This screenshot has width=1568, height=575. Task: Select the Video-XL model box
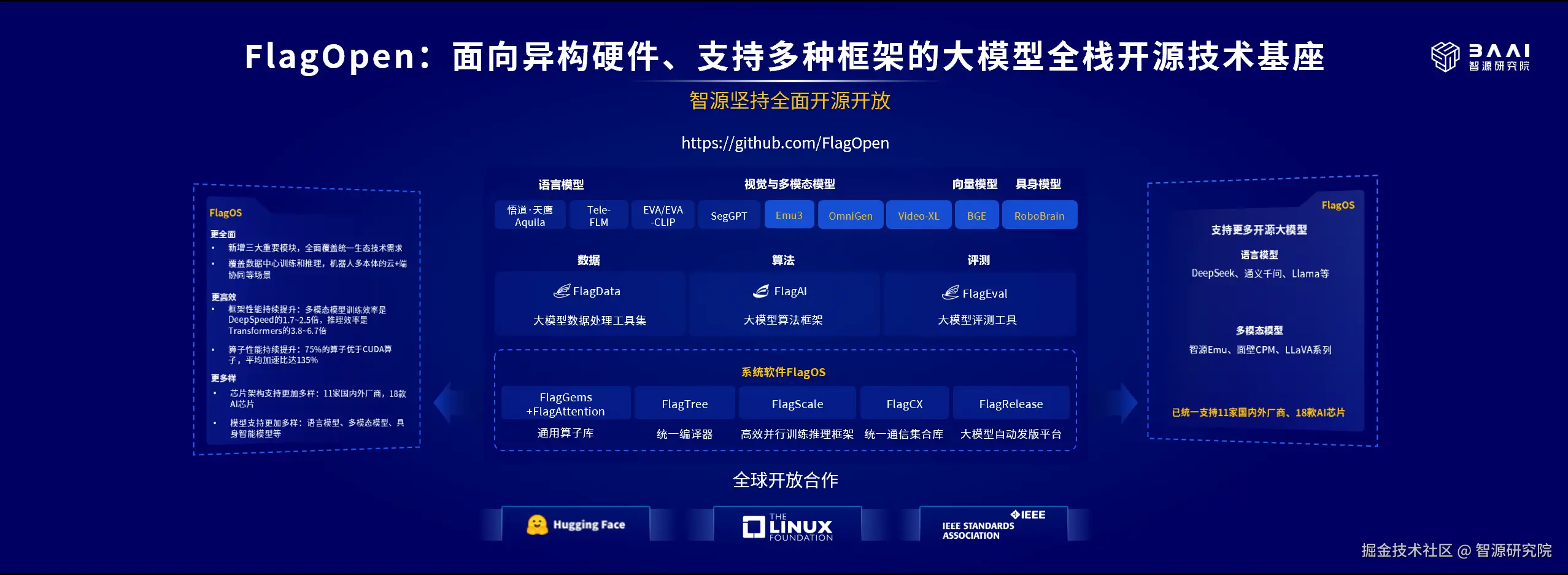[919, 215]
